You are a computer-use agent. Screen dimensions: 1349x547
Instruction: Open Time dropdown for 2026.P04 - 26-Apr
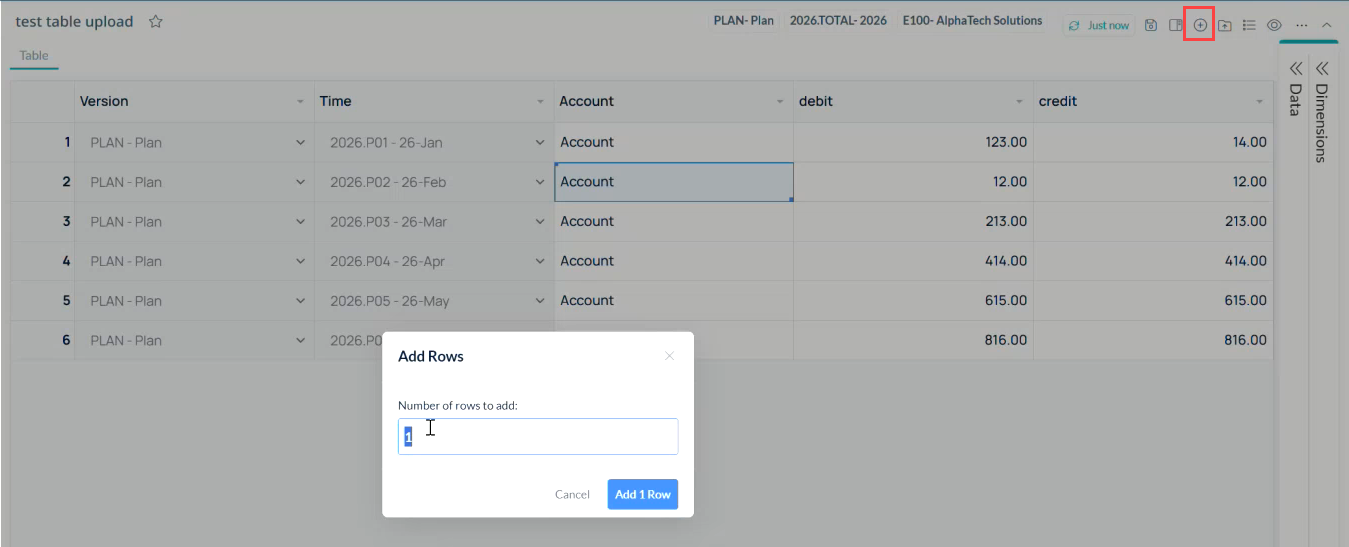coord(541,261)
